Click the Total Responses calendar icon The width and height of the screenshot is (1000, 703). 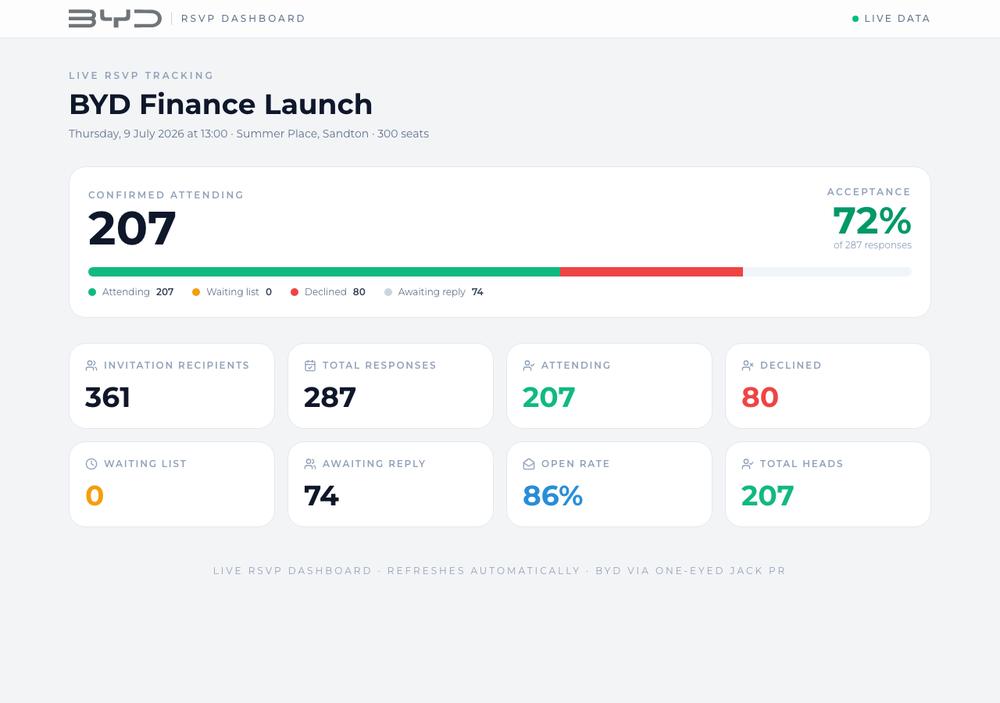tap(310, 366)
